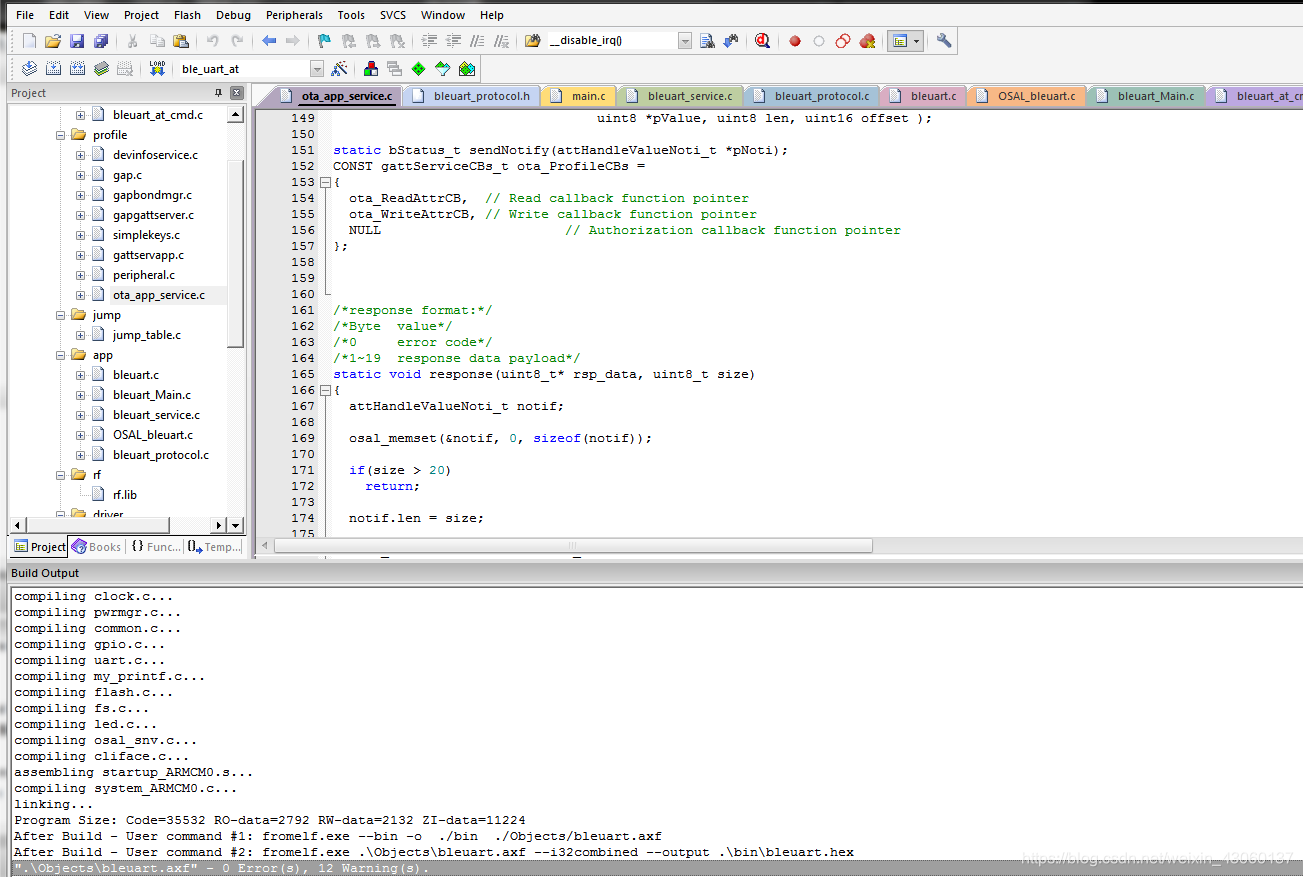Click the Uncomment selection icon
Image resolution: width=1303 pixels, height=877 pixels.
tap(501, 41)
